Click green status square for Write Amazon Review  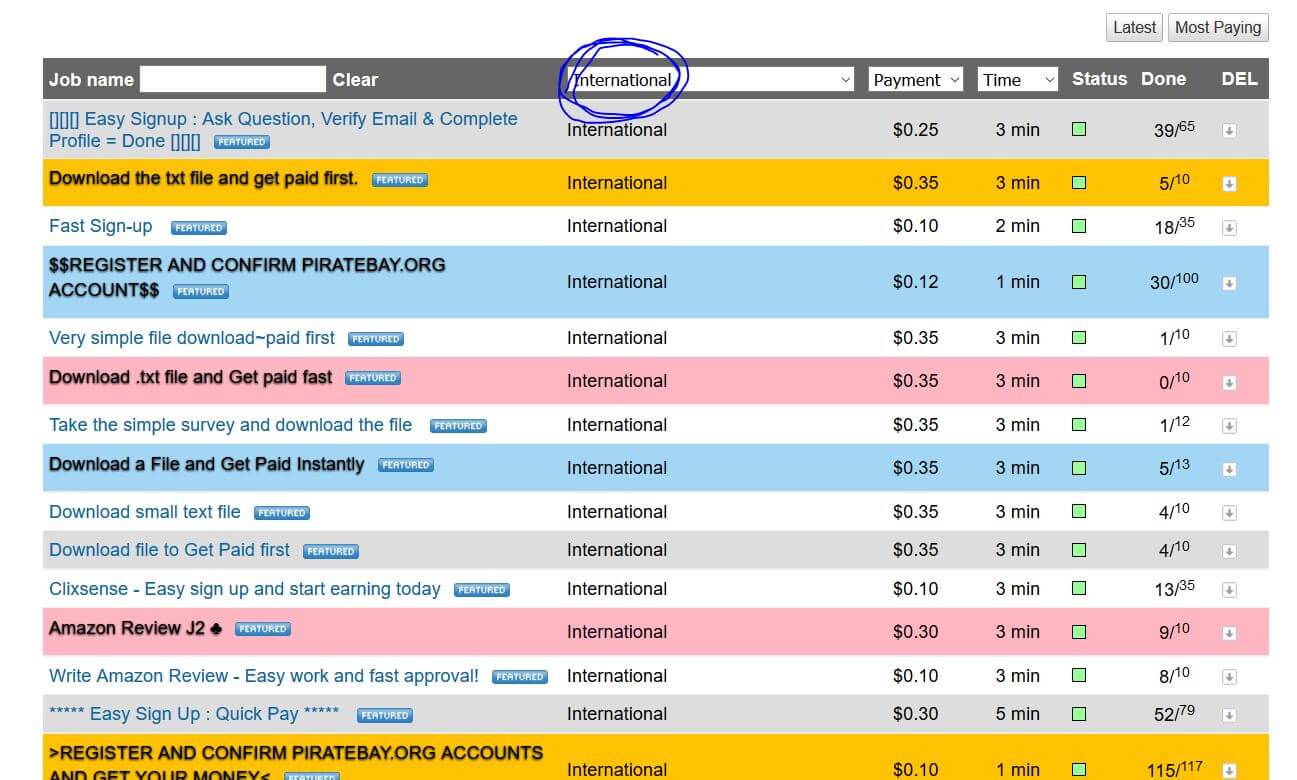click(x=1079, y=675)
